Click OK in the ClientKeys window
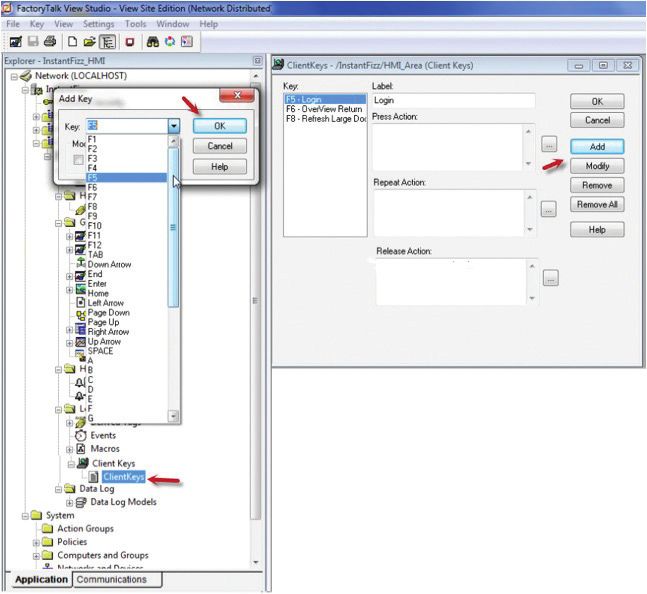 point(597,101)
